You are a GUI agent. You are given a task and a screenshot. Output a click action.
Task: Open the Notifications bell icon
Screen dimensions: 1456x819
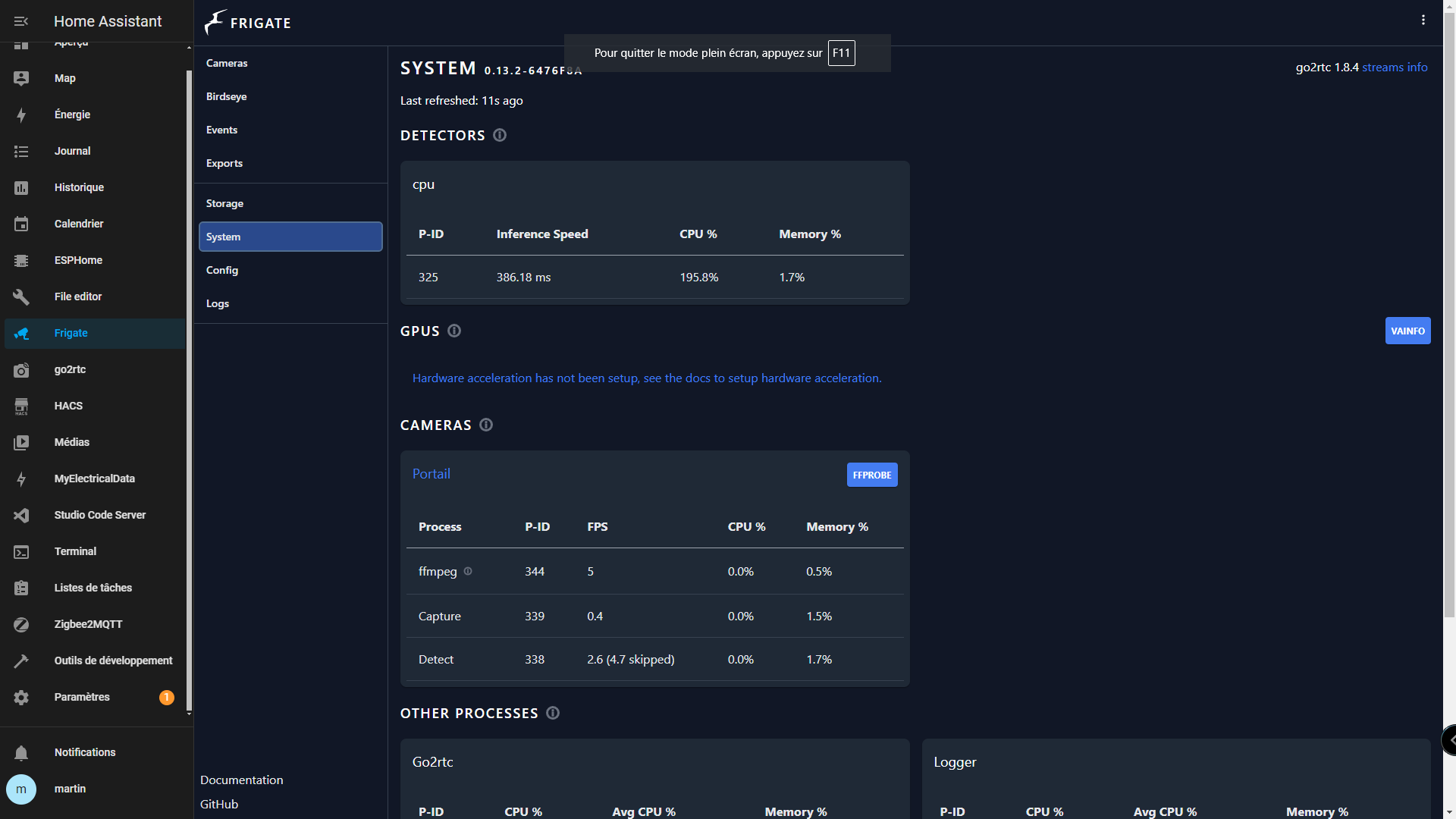[x=21, y=752]
